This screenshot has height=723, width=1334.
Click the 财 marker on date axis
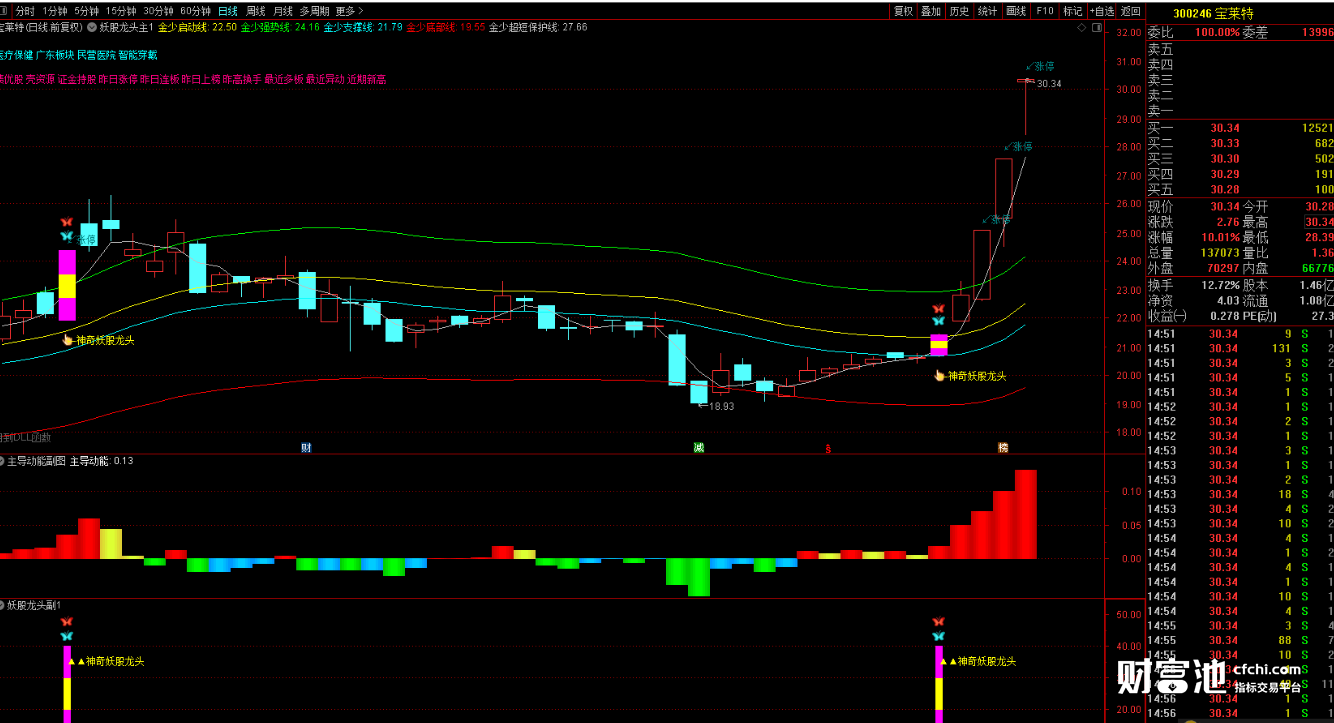(306, 447)
